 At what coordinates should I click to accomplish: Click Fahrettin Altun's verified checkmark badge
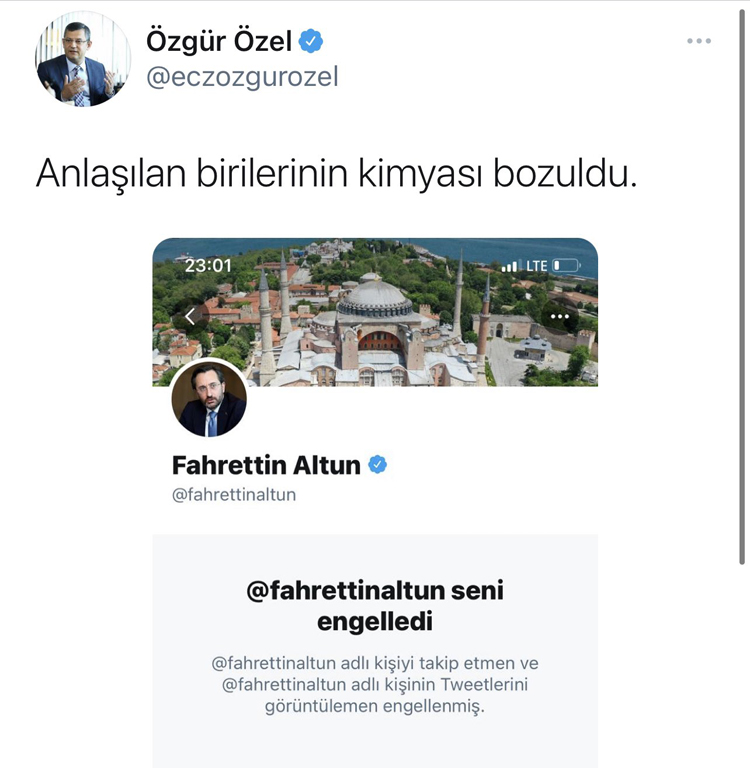click(377, 464)
